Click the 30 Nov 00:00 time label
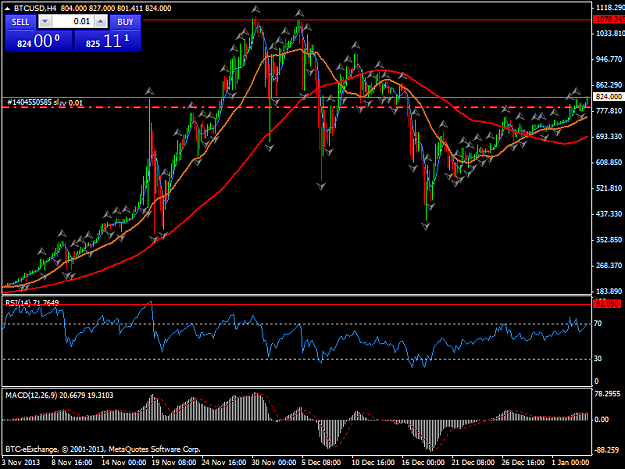 (274, 462)
